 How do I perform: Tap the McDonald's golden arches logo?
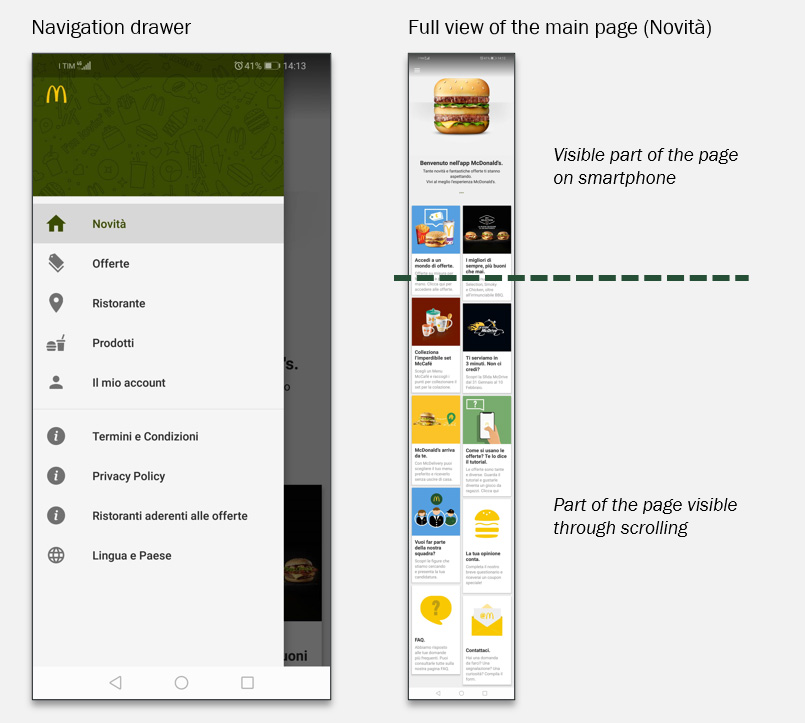point(56,95)
